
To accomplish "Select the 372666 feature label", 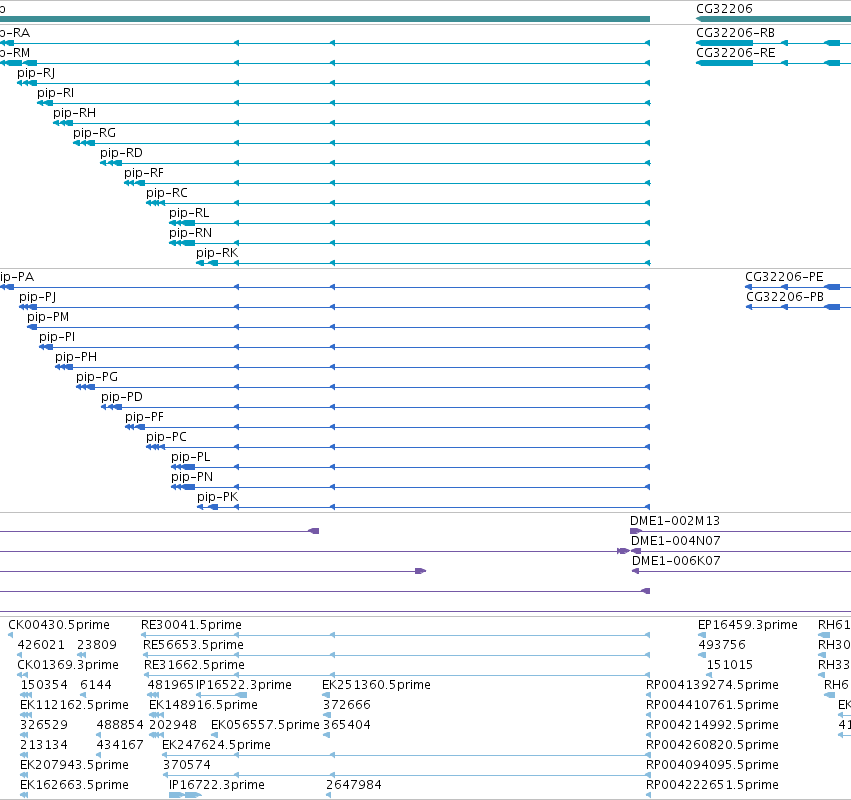I will 347,705.
